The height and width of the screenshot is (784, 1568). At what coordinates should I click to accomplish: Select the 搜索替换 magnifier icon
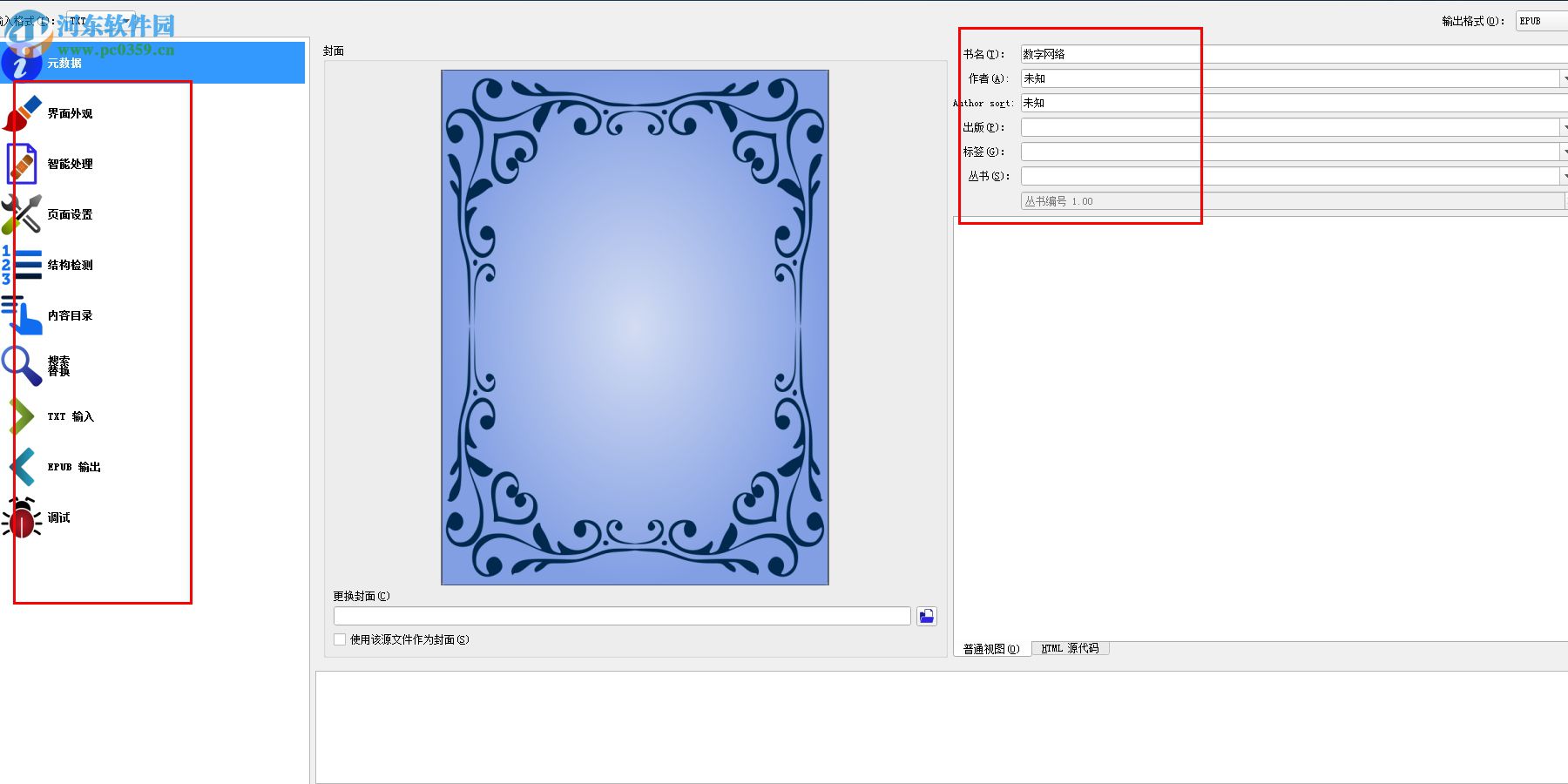[x=22, y=366]
